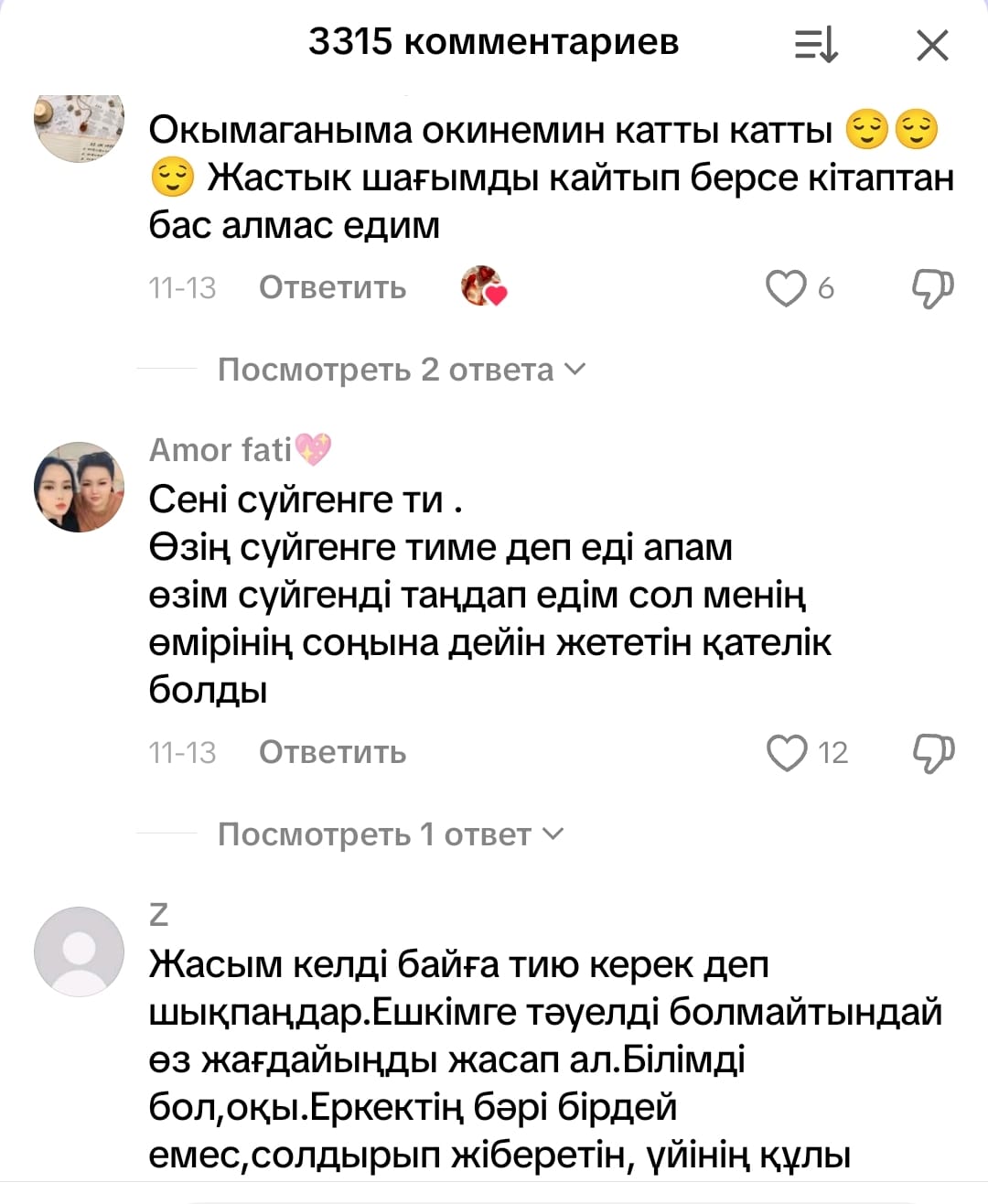Like the comment with 6 likes
The height and width of the screenshot is (1204, 988).
(786, 288)
